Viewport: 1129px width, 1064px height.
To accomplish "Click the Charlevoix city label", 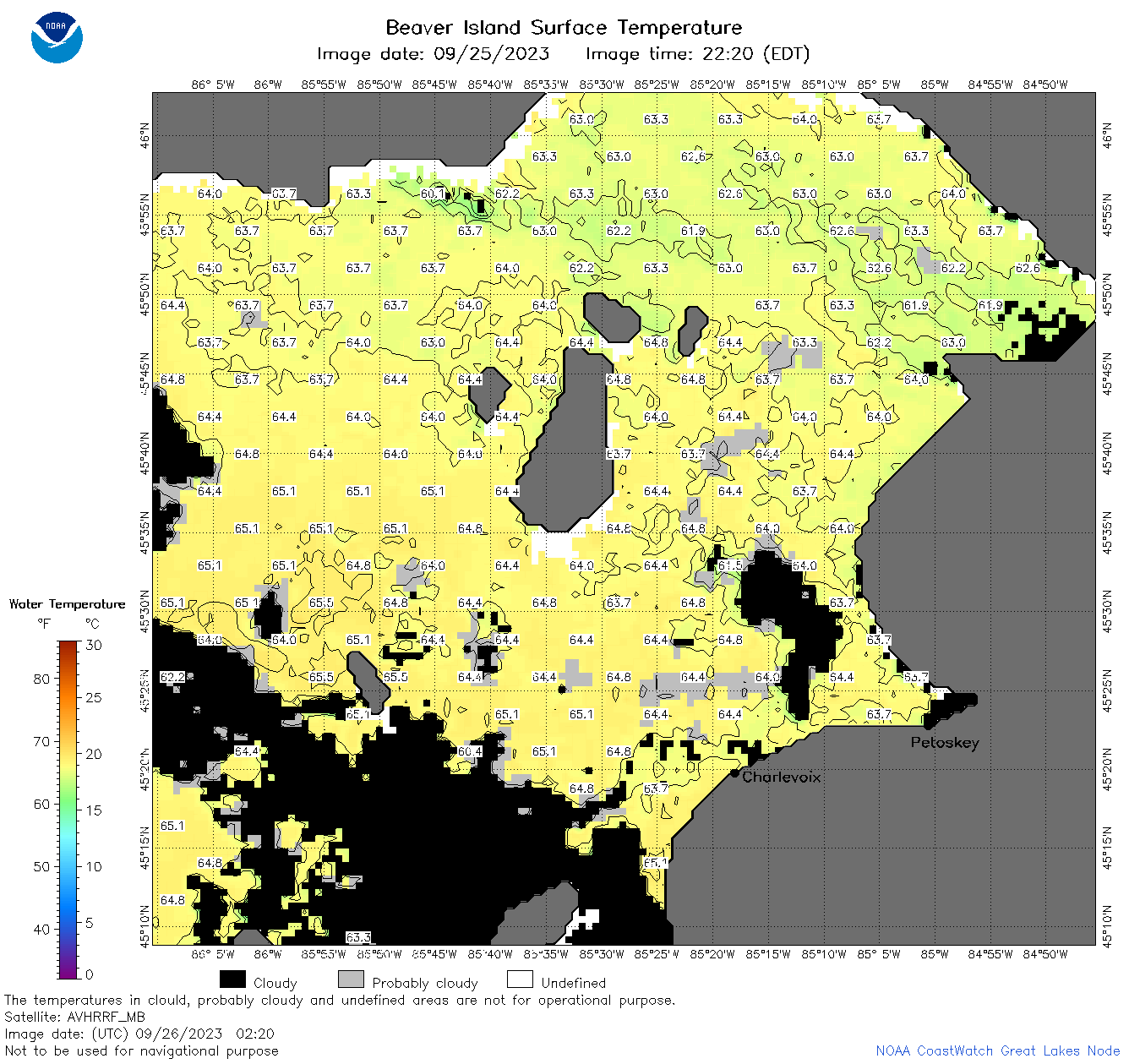I will coord(782,777).
